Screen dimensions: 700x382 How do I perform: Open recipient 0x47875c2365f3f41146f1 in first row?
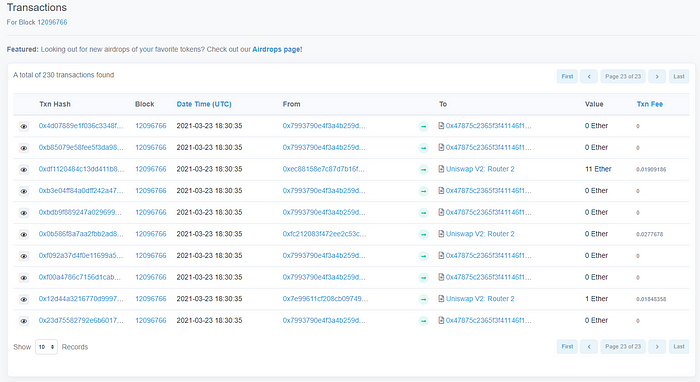click(x=488, y=126)
